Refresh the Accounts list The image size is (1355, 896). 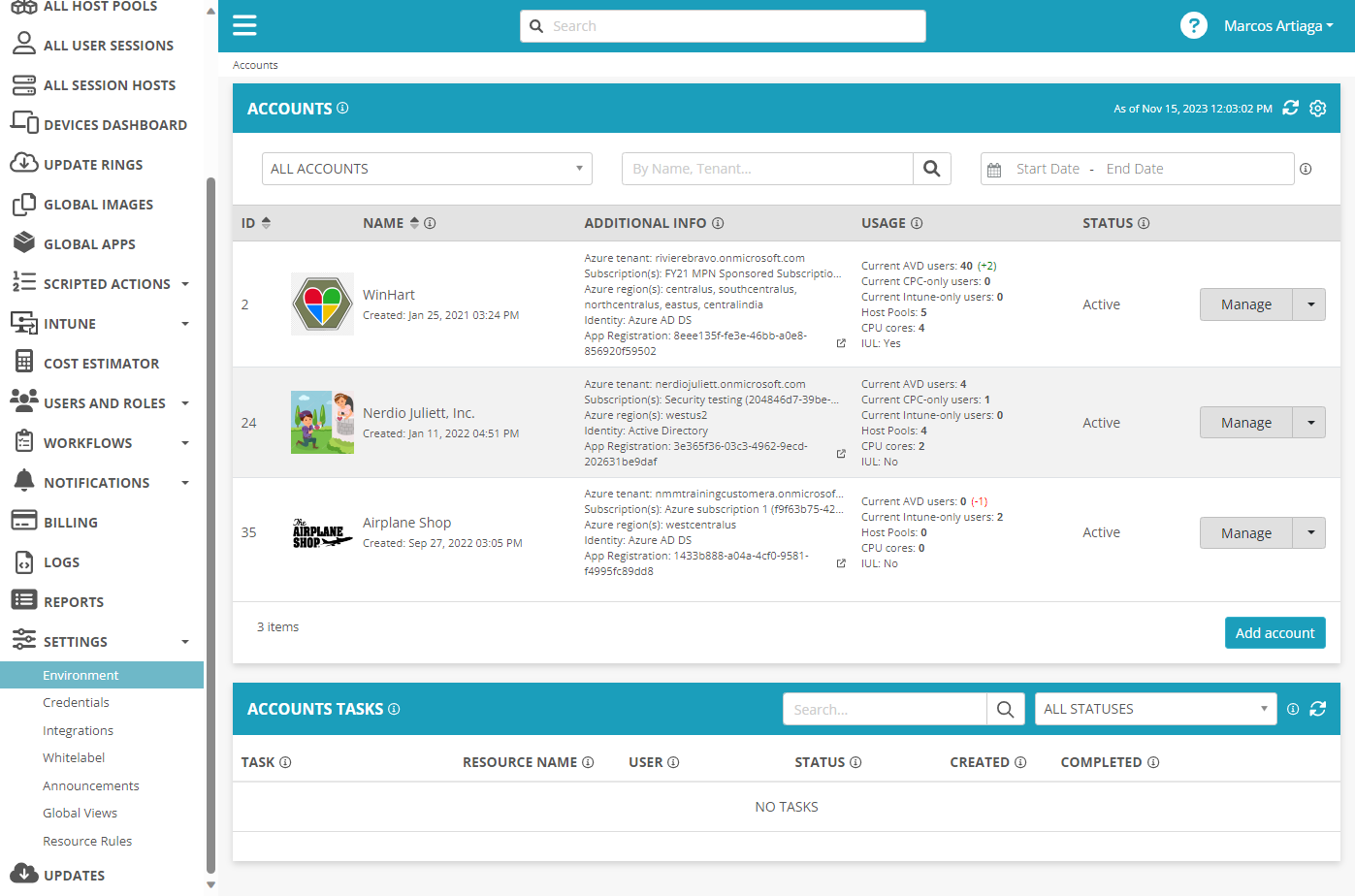pos(1290,108)
